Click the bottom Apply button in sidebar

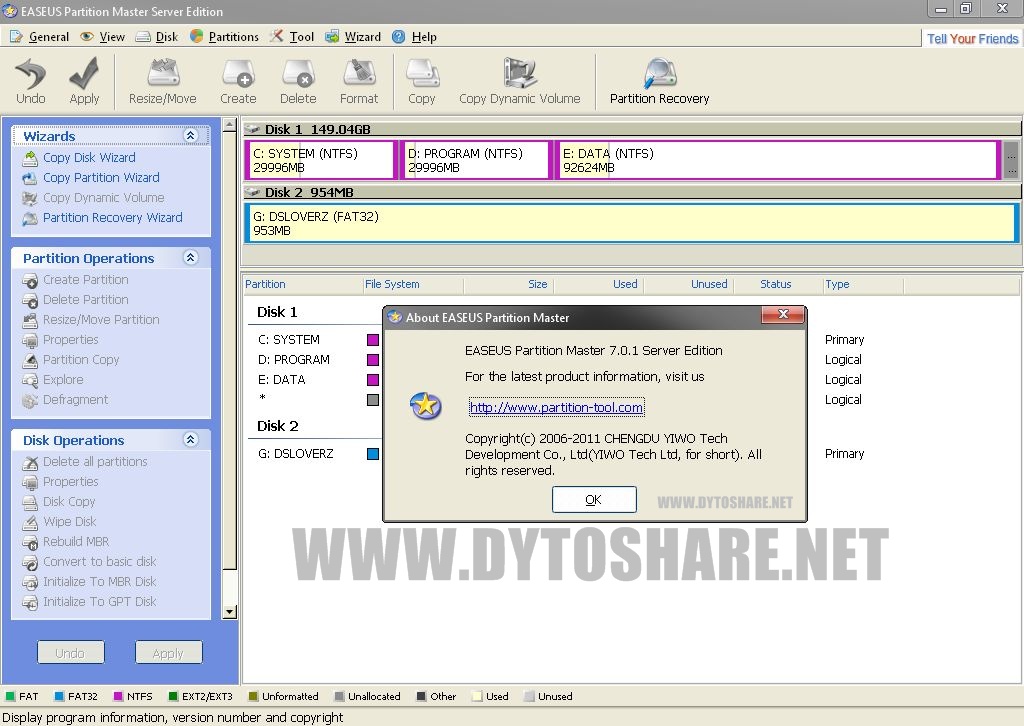pyautogui.click(x=168, y=653)
